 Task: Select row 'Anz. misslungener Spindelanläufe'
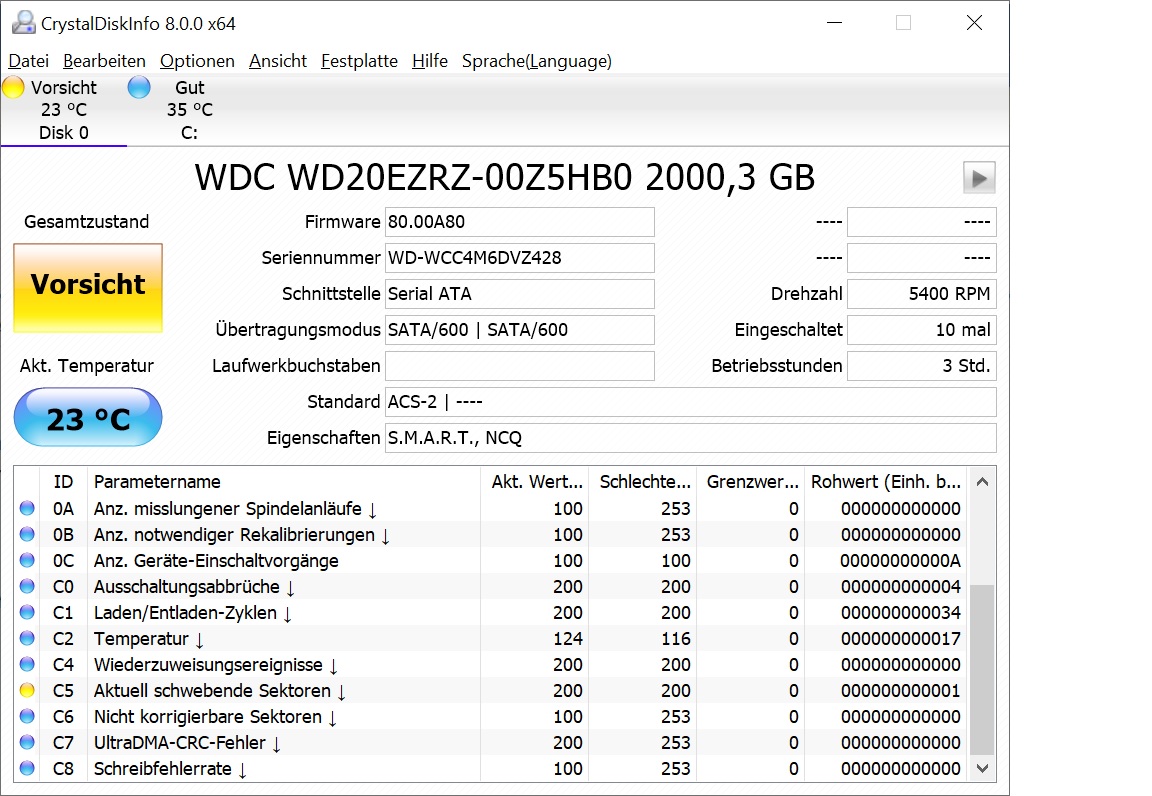(x=491, y=509)
